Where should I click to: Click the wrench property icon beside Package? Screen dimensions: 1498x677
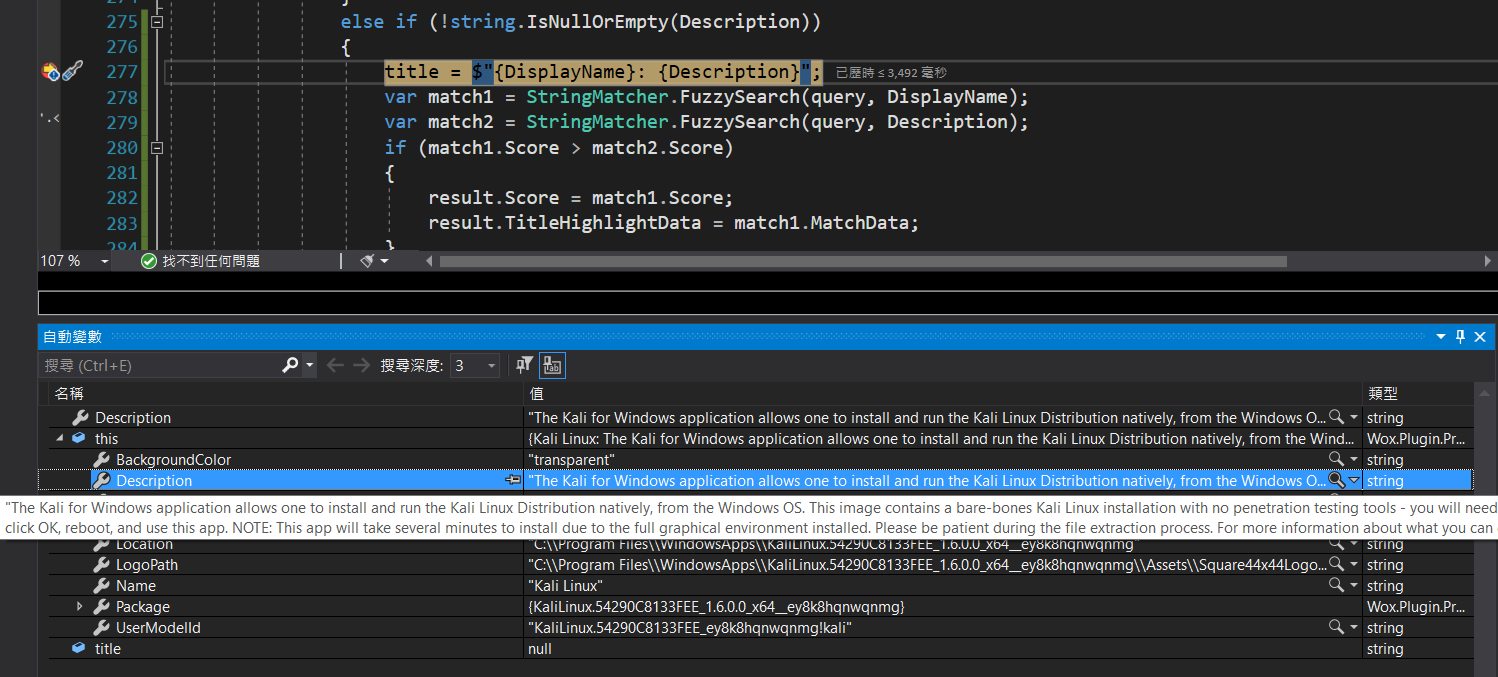click(101, 607)
